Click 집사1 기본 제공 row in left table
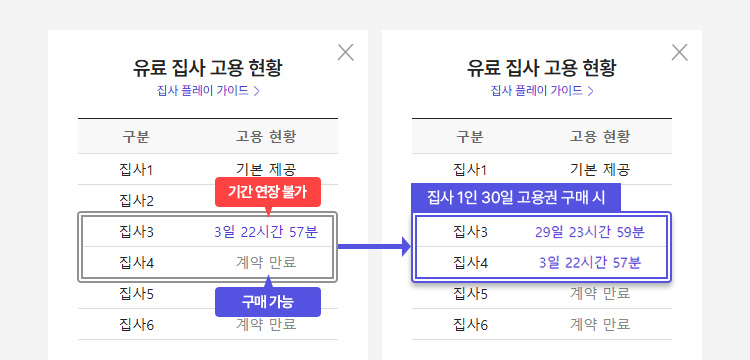Screen dimensions: 750x360 click(208, 169)
